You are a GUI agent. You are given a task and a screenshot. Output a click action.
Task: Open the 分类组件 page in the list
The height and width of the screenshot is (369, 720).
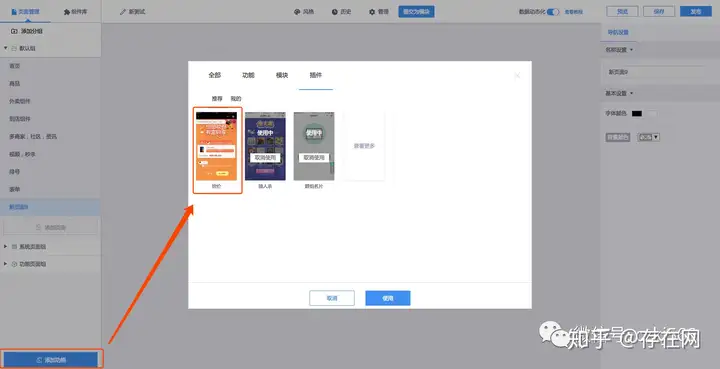[x=51, y=101]
